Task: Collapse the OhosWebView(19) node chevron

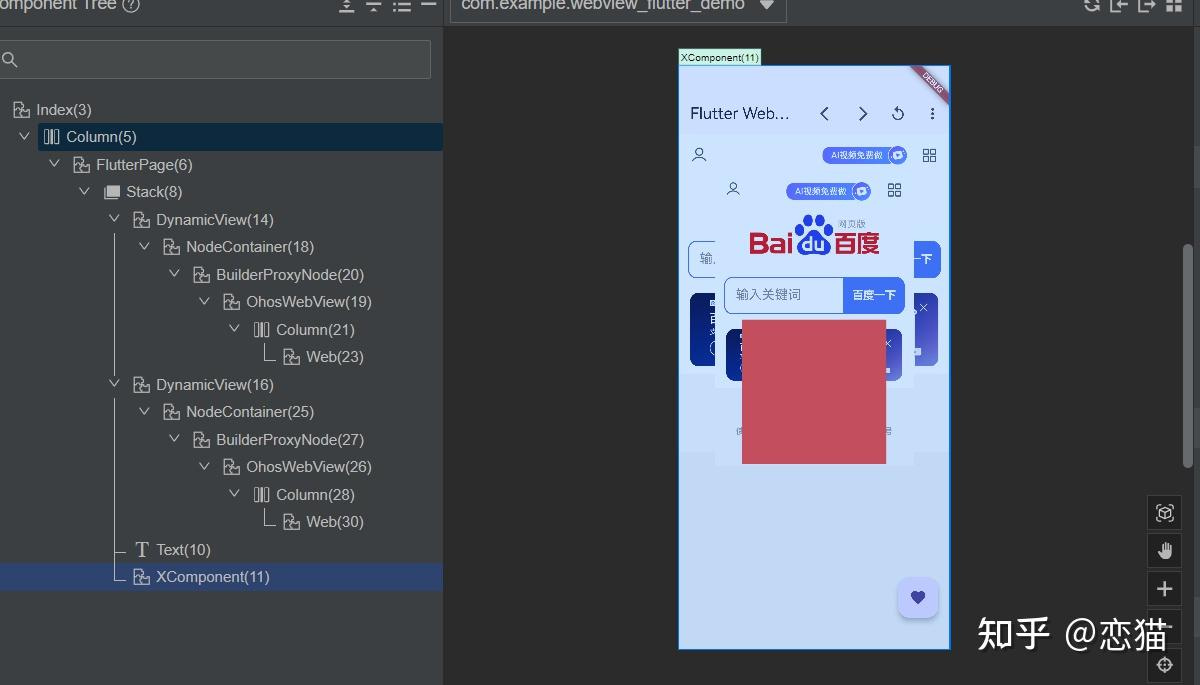Action: tap(205, 301)
